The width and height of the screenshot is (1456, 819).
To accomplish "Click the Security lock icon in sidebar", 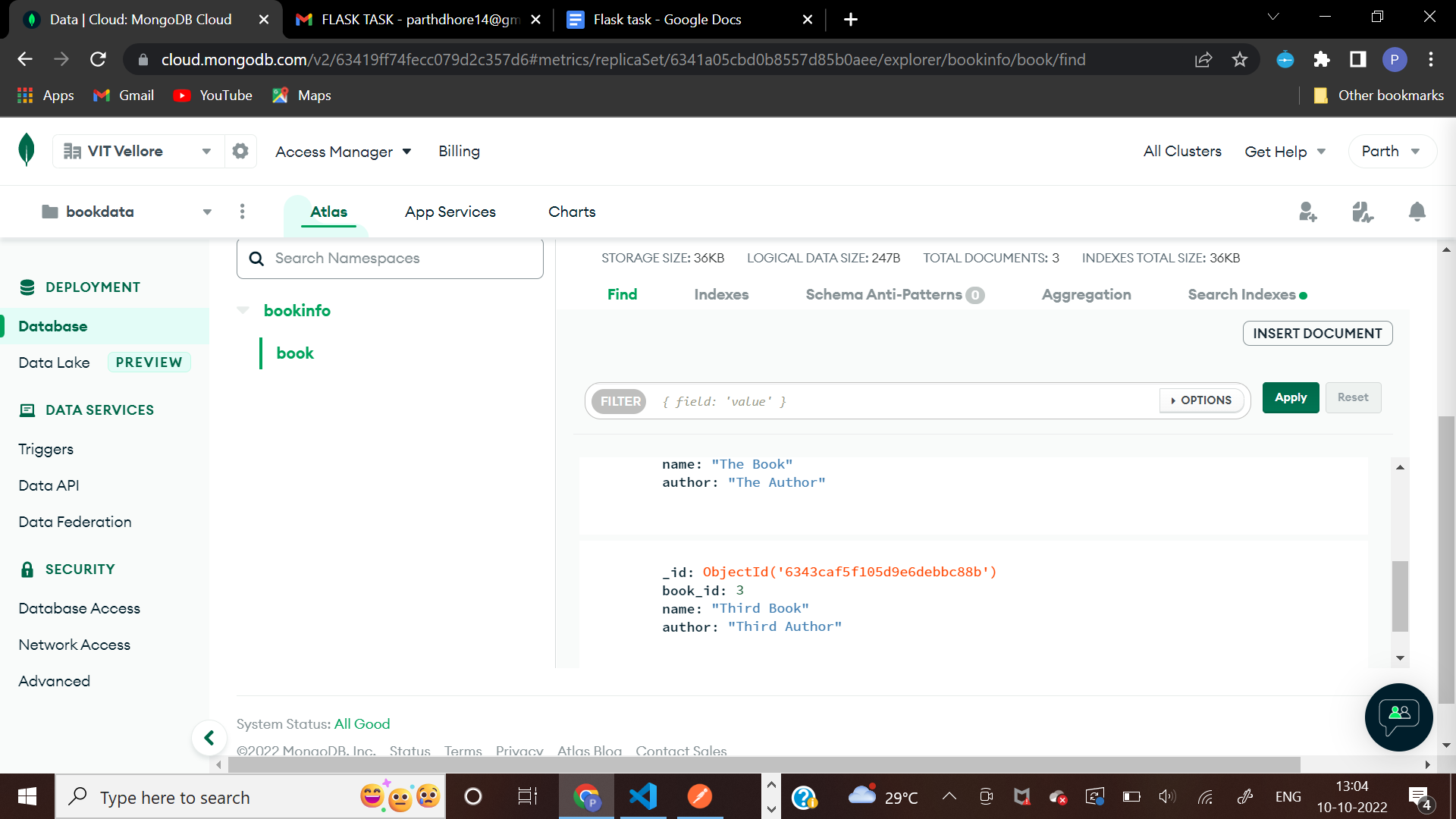I will [x=28, y=569].
